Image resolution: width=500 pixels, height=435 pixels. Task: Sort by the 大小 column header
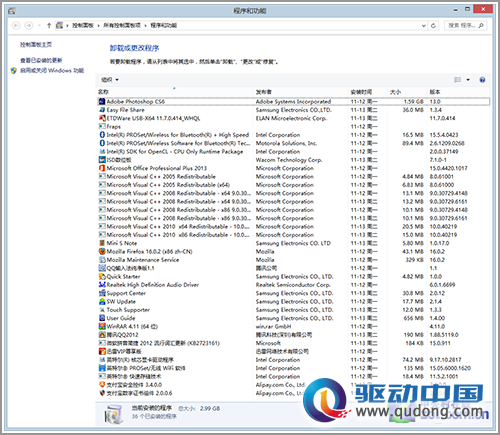[x=408, y=92]
